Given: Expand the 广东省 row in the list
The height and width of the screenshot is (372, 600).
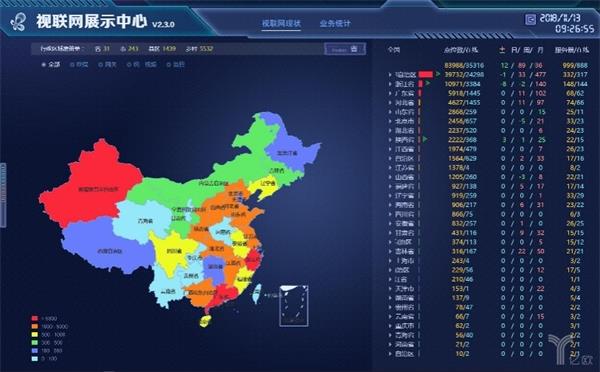Looking at the screenshot, I should tap(390, 93).
